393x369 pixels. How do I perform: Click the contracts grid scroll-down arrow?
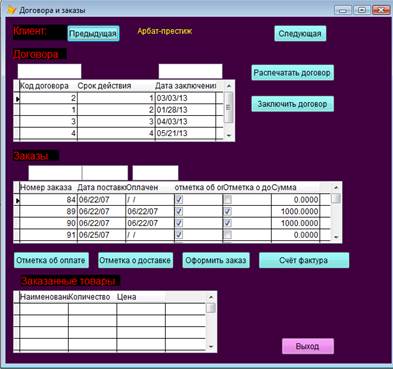click(x=229, y=135)
